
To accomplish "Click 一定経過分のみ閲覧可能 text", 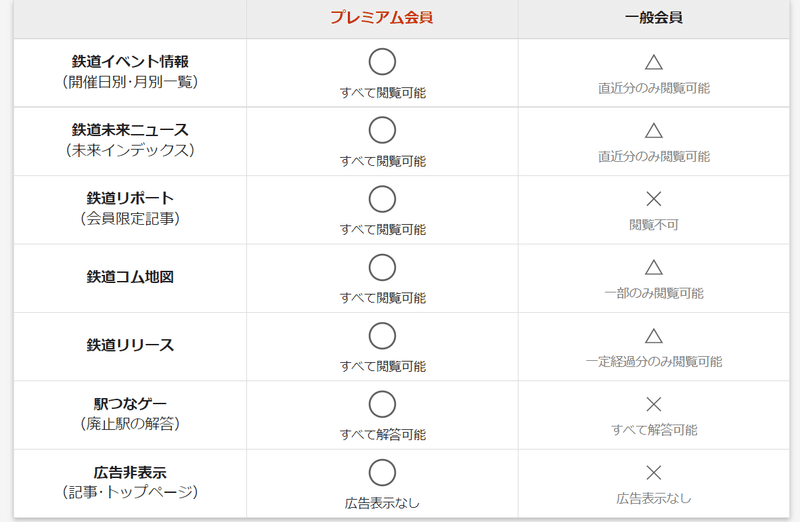I will click(x=654, y=361).
